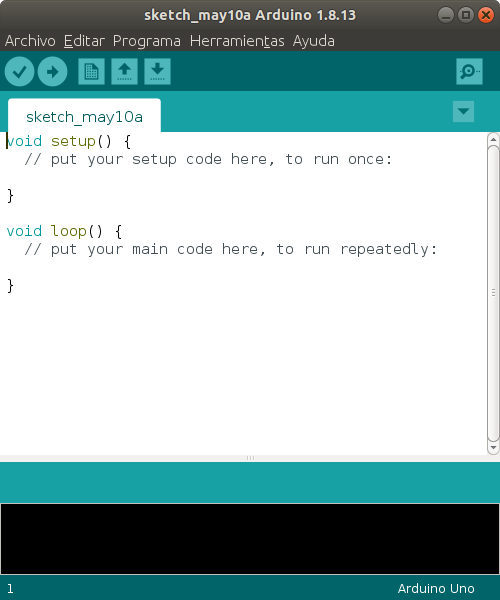Click the closing brace after setup
This screenshot has height=600, width=500.
[x=10, y=196]
